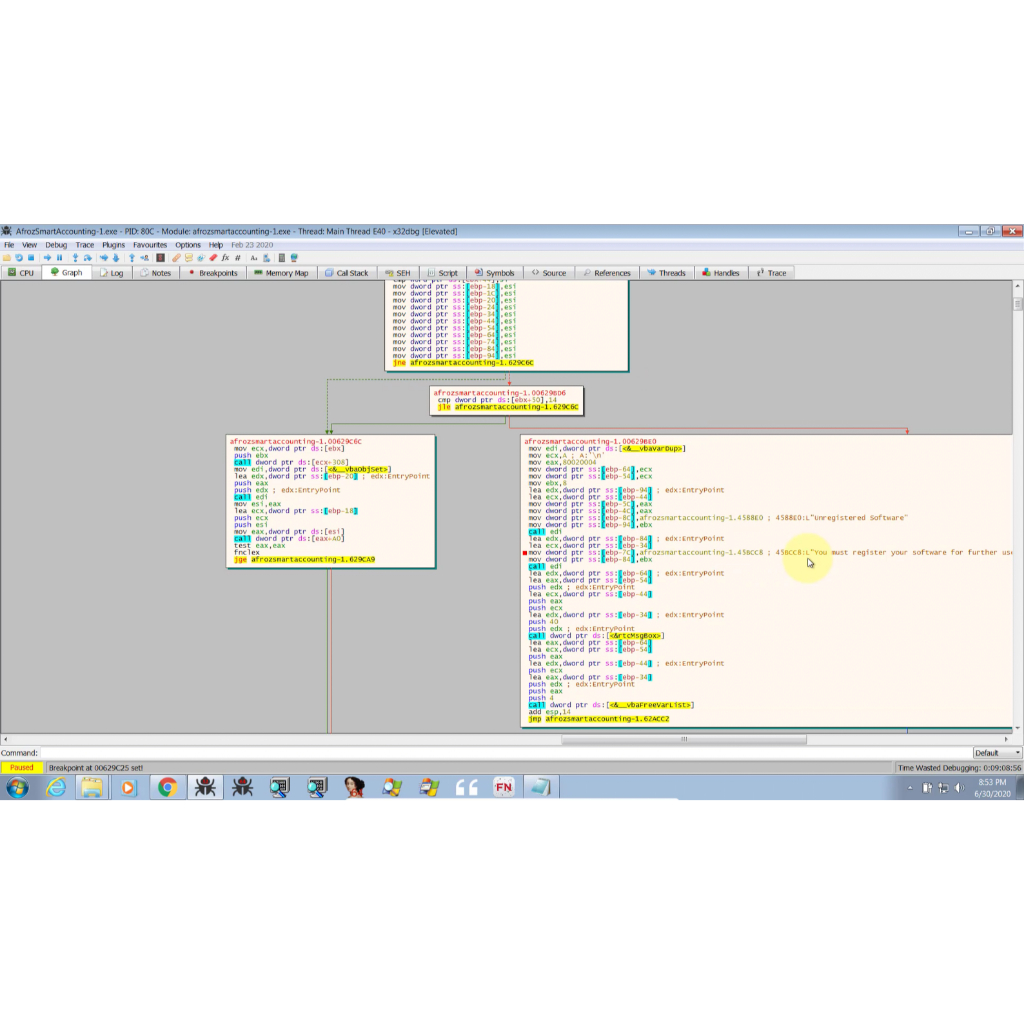Search for string references (Aa icon)
1024x1024 pixels.
coord(254,258)
